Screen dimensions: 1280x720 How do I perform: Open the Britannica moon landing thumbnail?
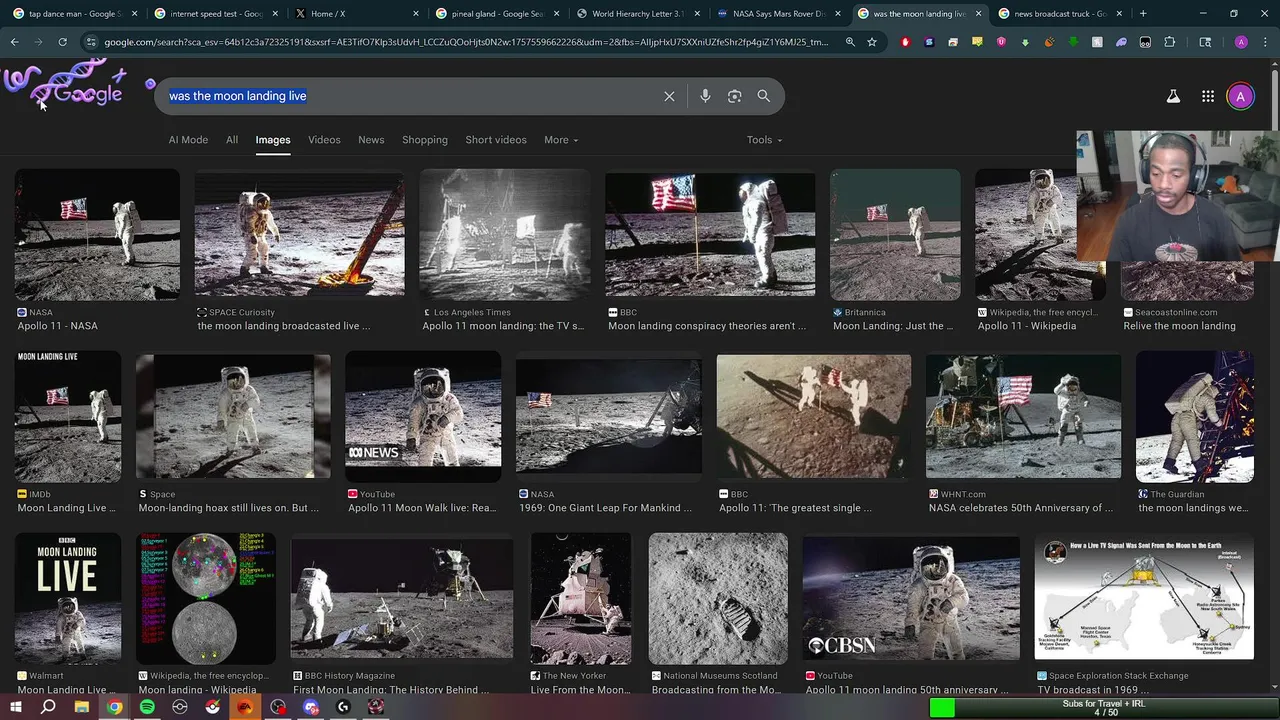895,235
